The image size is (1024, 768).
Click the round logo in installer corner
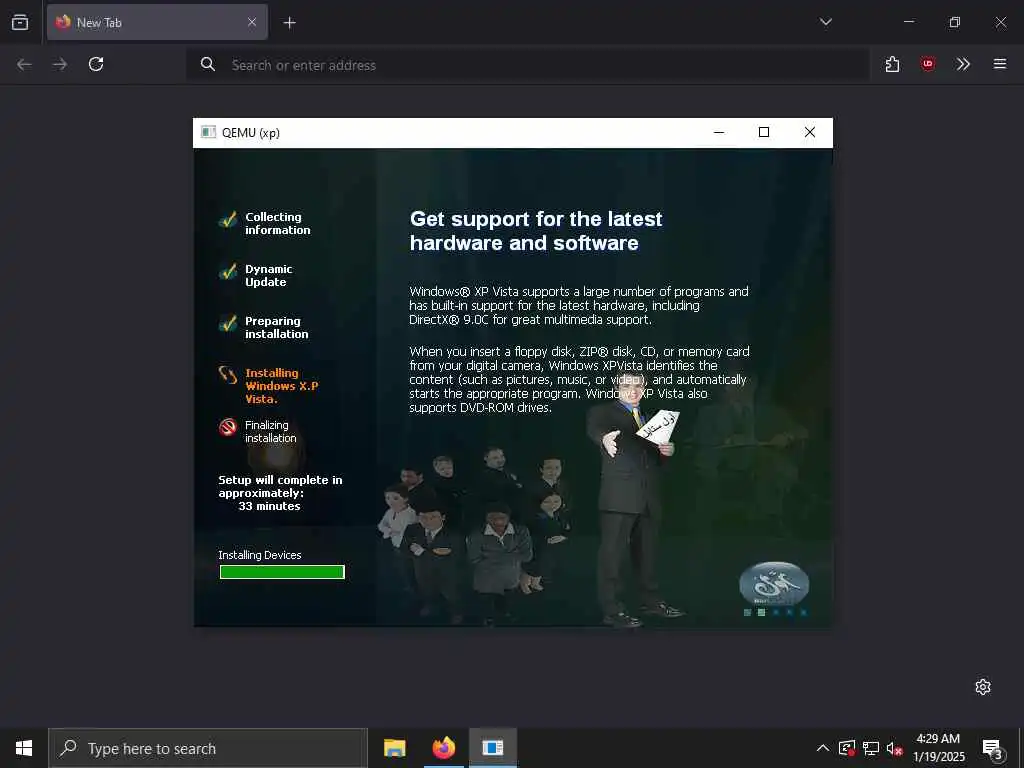(x=774, y=583)
